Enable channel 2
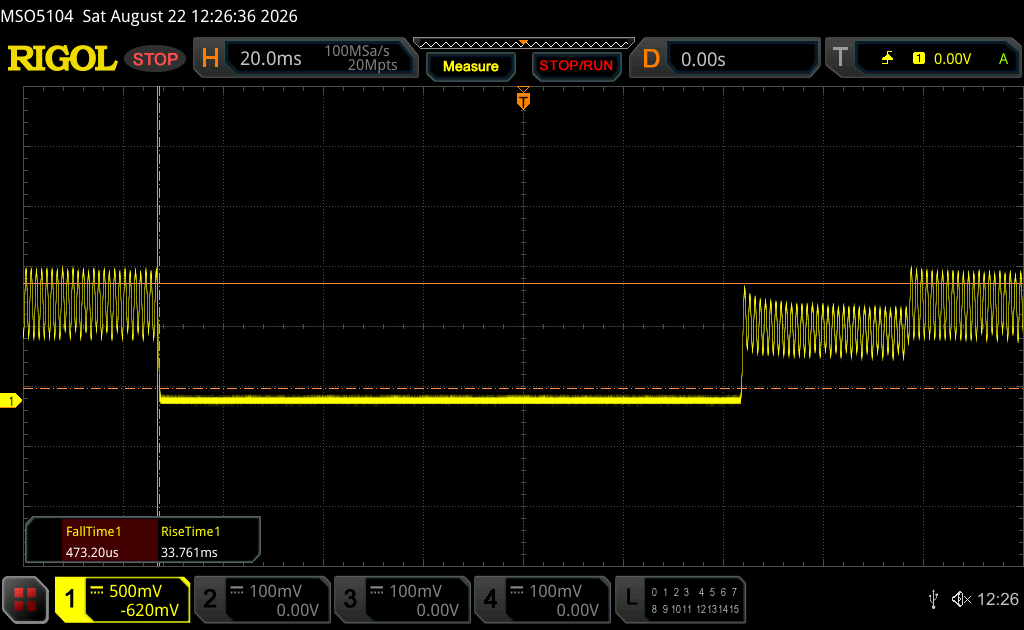 210,599
